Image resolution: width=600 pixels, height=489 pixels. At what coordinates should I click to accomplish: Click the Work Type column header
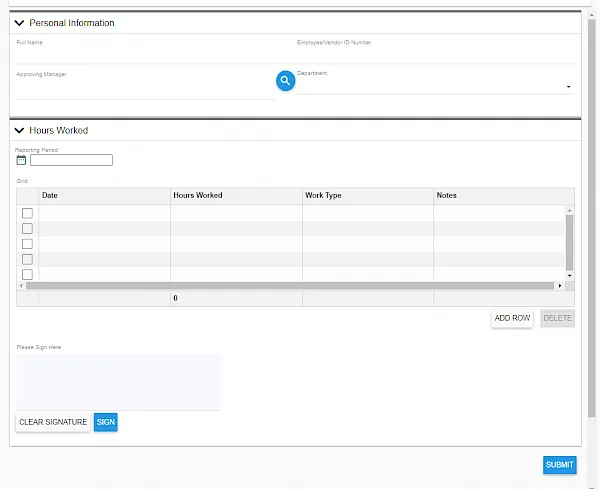coord(368,196)
